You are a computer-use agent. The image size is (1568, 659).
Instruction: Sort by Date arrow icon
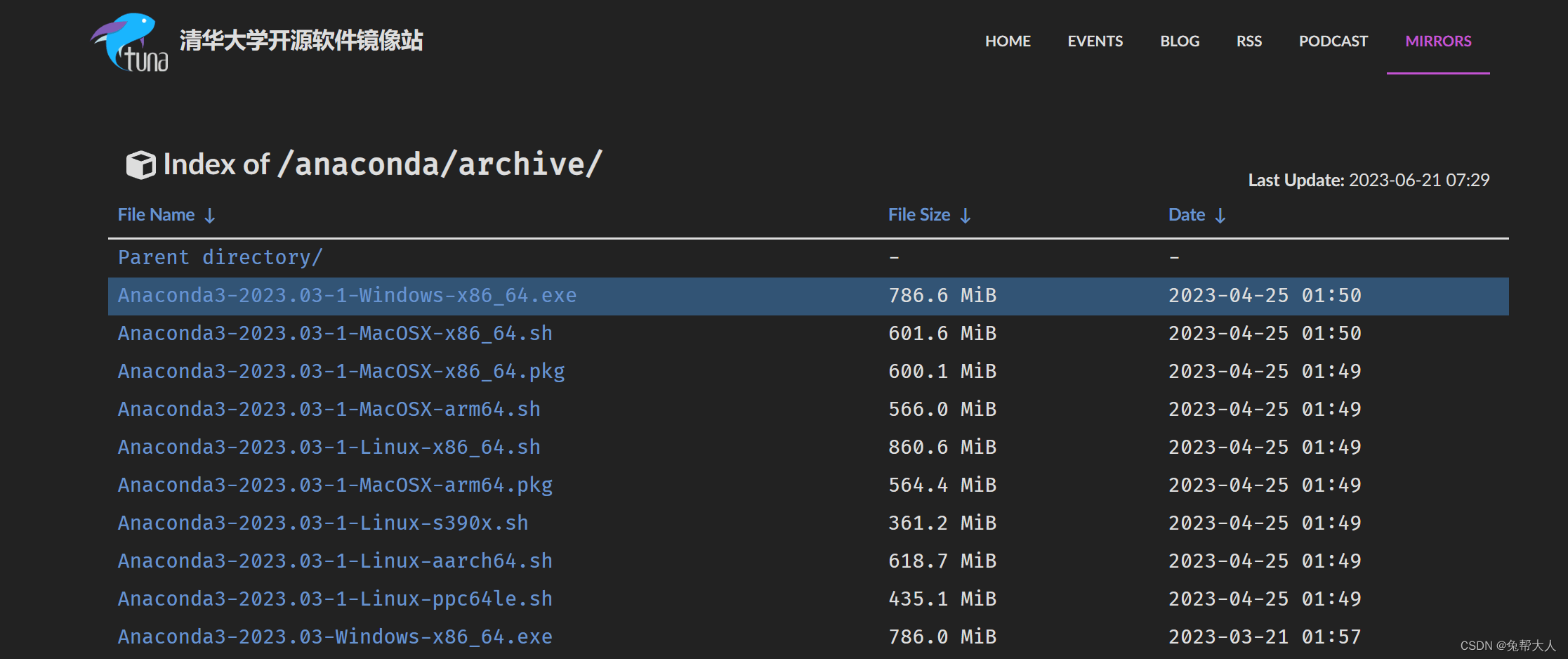(1220, 216)
